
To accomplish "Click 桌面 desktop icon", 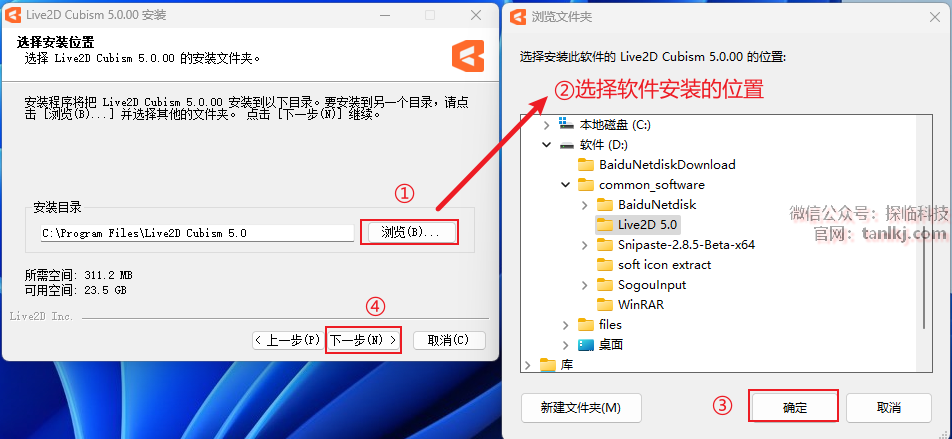I will tap(585, 345).
